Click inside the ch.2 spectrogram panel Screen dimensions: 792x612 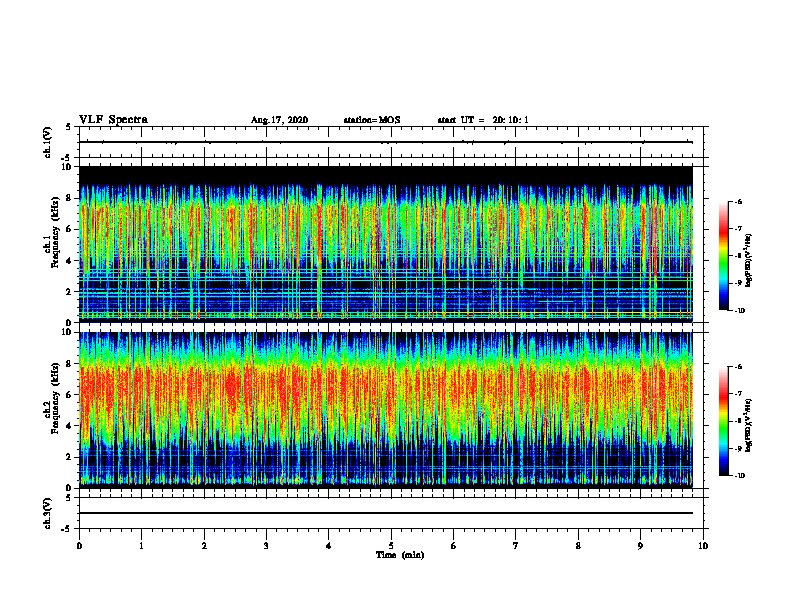tap(386, 410)
